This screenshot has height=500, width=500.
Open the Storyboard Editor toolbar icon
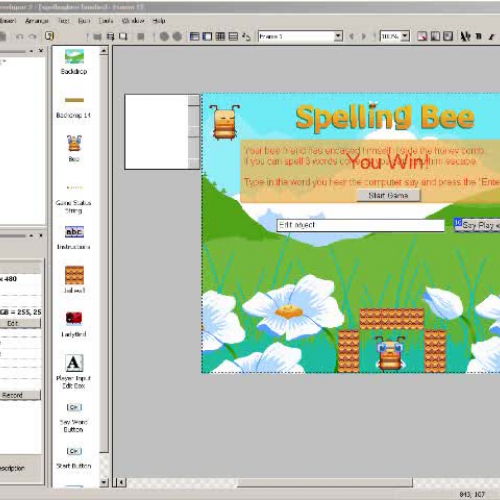click(x=194, y=36)
